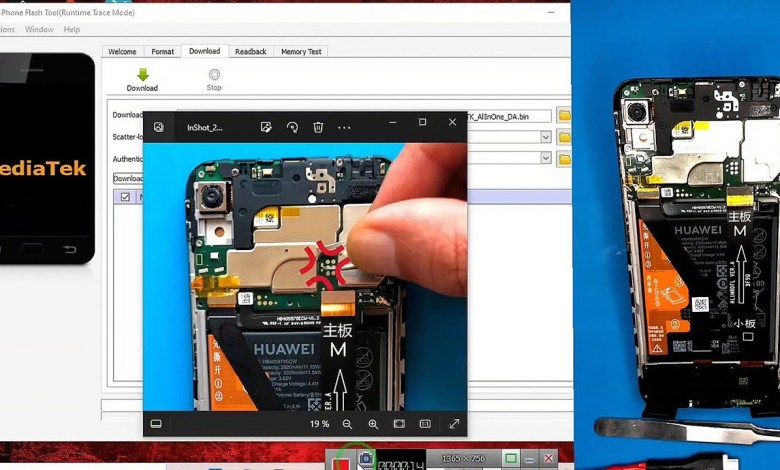Rotate the picture with the rotate icon
This screenshot has width=780, height=470.
(x=292, y=127)
